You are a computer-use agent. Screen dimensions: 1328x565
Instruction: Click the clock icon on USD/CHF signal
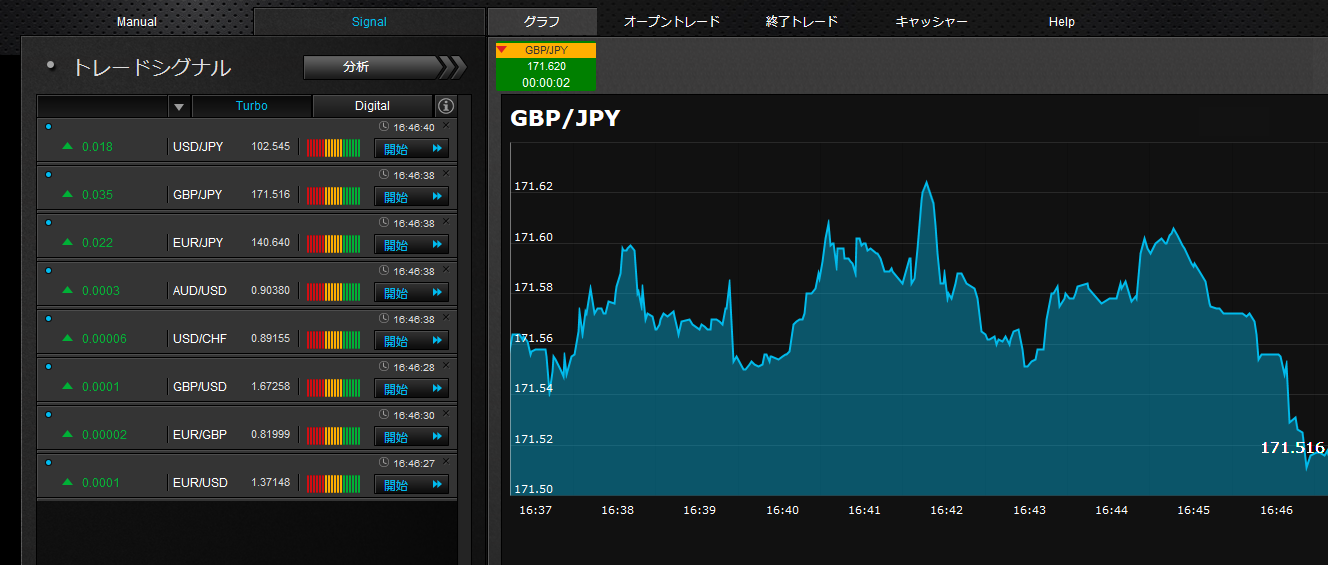385,319
